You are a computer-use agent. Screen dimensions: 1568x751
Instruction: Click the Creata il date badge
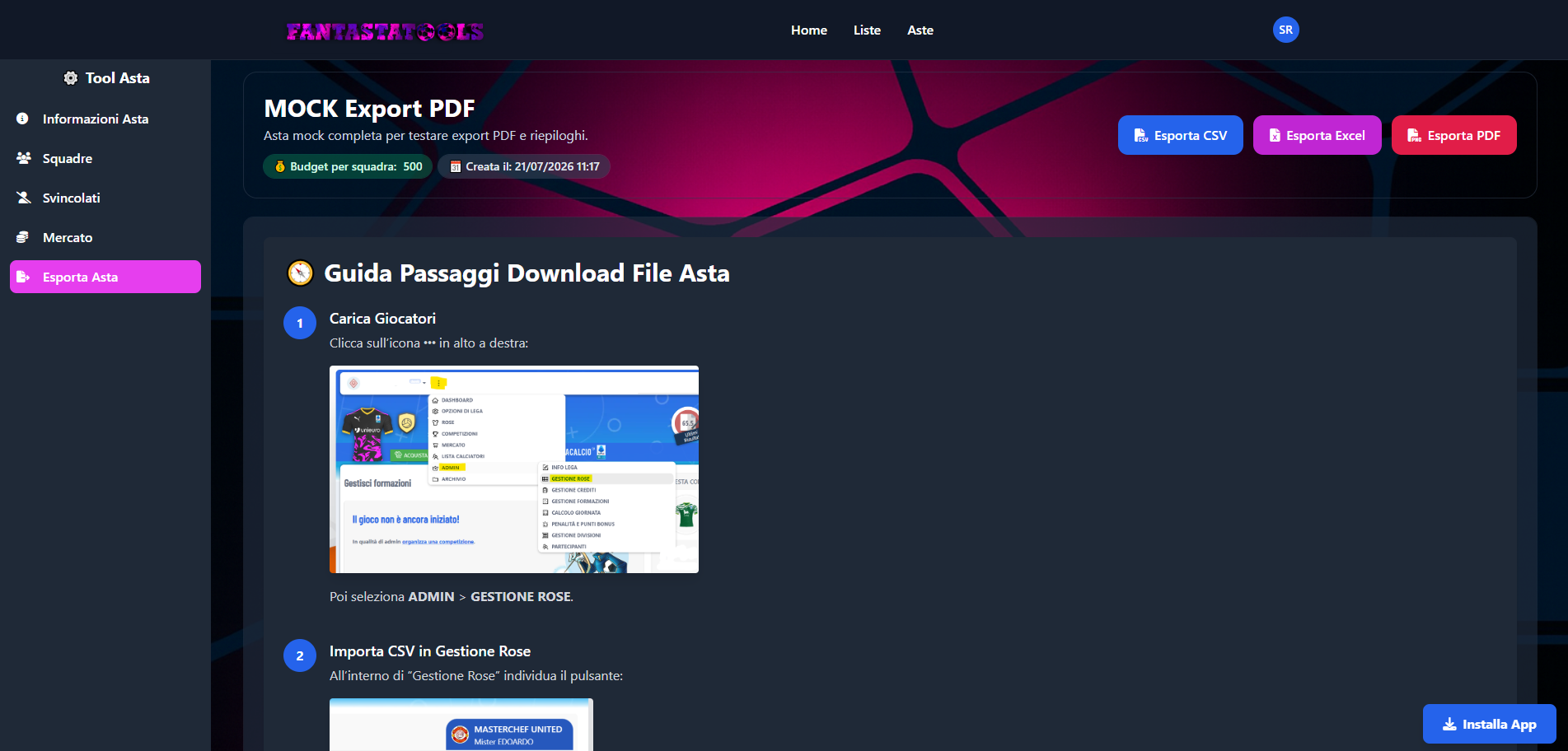(x=524, y=166)
